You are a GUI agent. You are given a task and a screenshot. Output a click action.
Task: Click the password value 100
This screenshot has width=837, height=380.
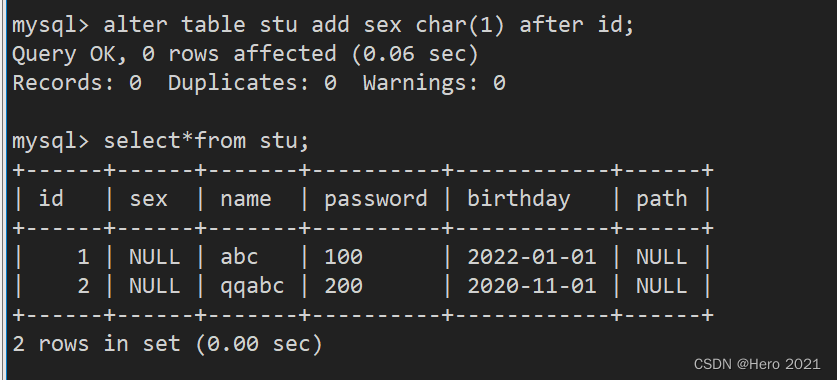tap(343, 257)
